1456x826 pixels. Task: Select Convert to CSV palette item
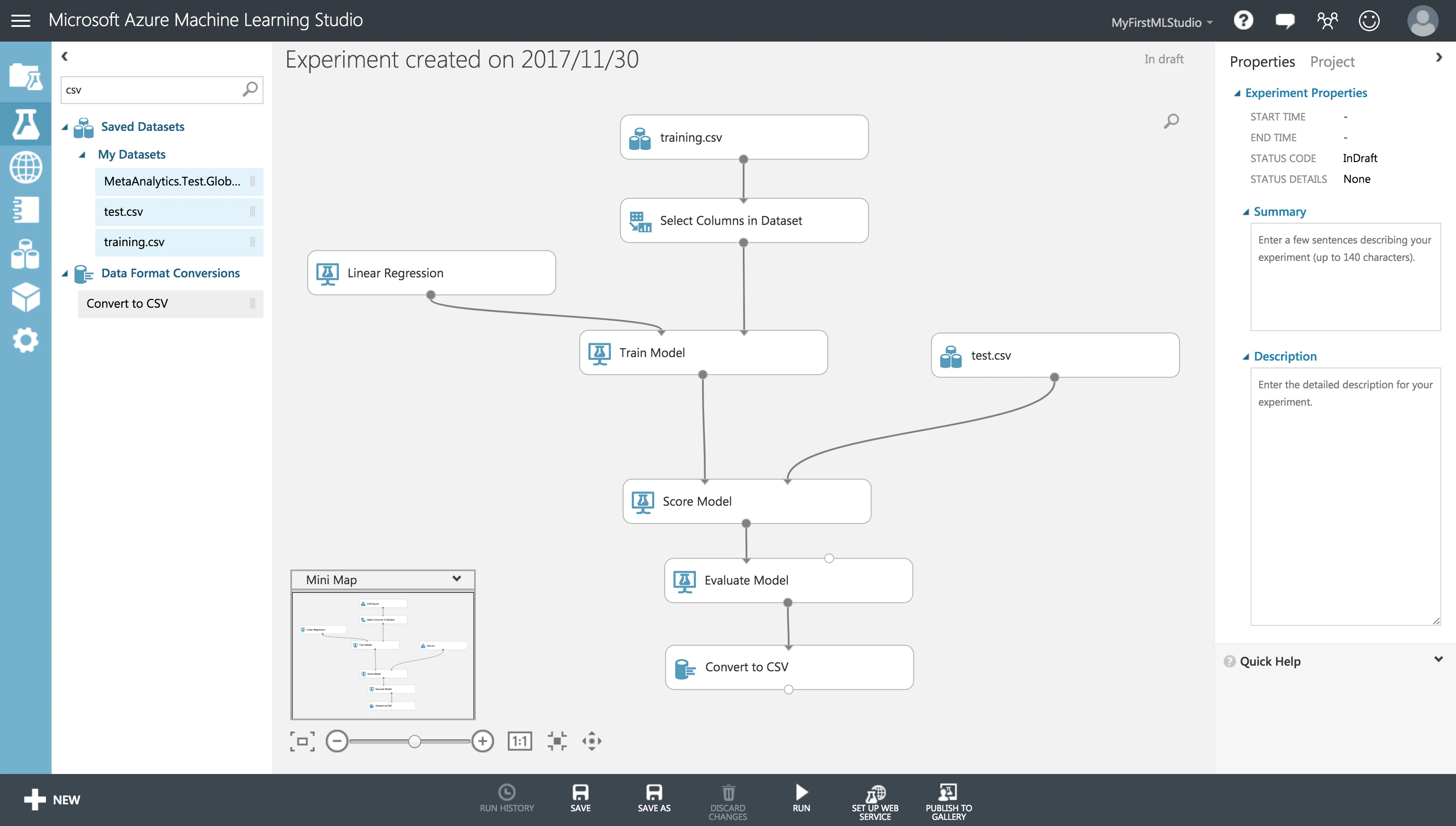[x=170, y=303]
